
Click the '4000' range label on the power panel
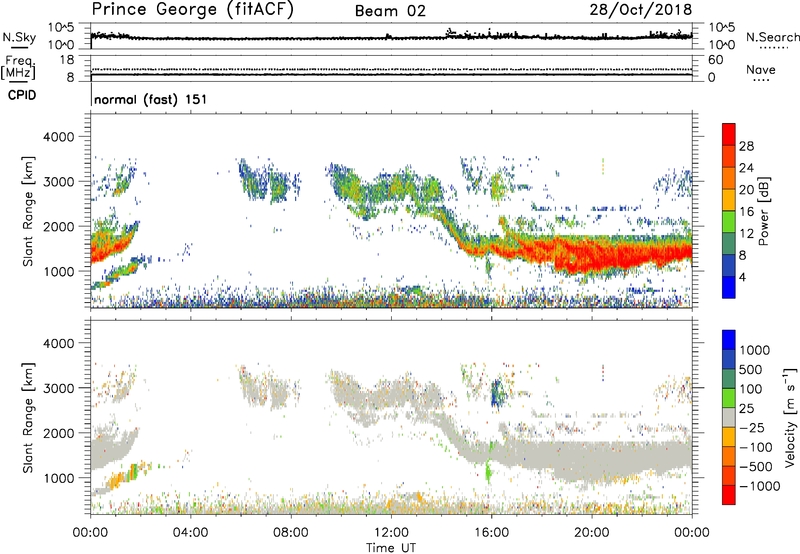click(59, 137)
